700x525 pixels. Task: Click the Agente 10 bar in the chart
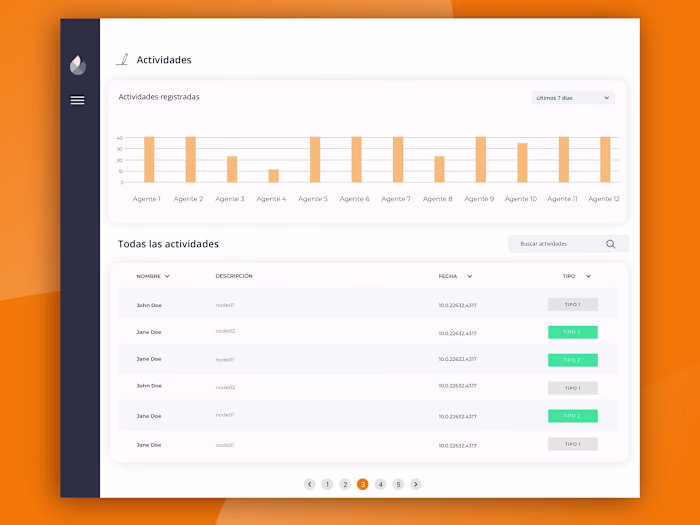tap(522, 162)
